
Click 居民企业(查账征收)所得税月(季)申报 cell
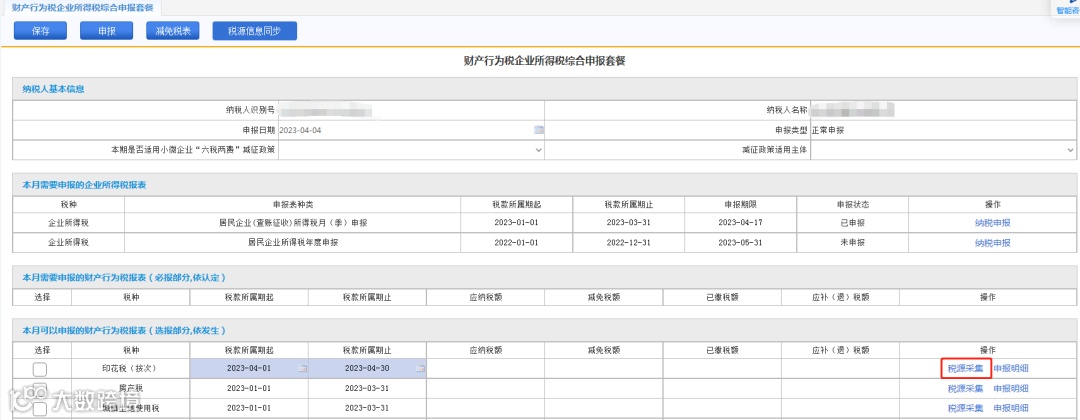292,223
